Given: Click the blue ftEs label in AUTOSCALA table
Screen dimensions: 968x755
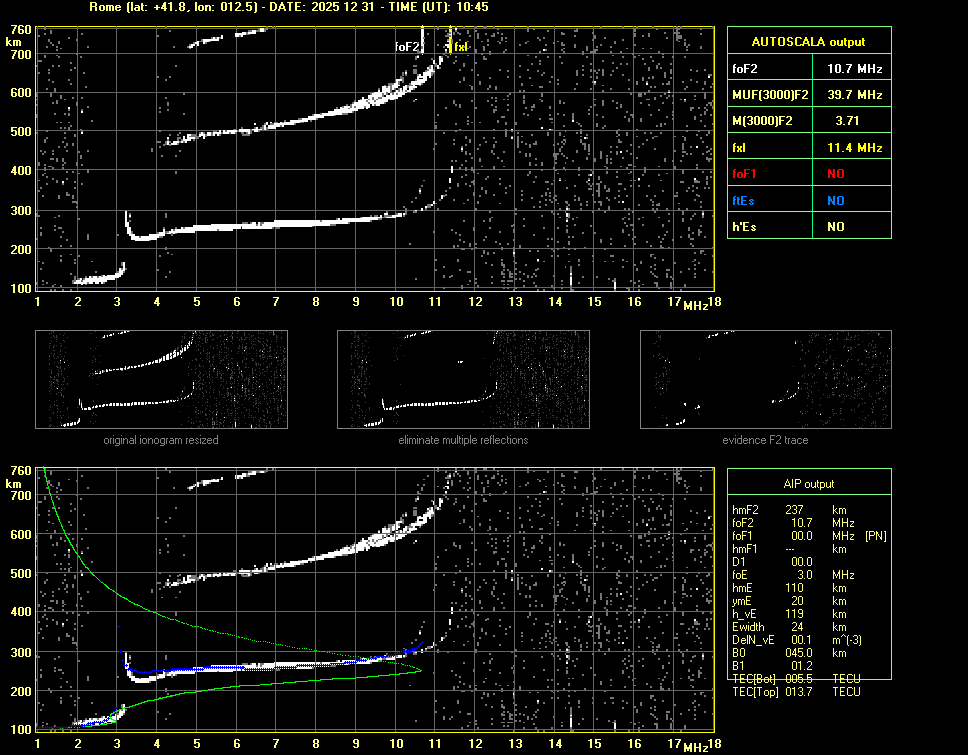Looking at the screenshot, I should pos(745,200).
